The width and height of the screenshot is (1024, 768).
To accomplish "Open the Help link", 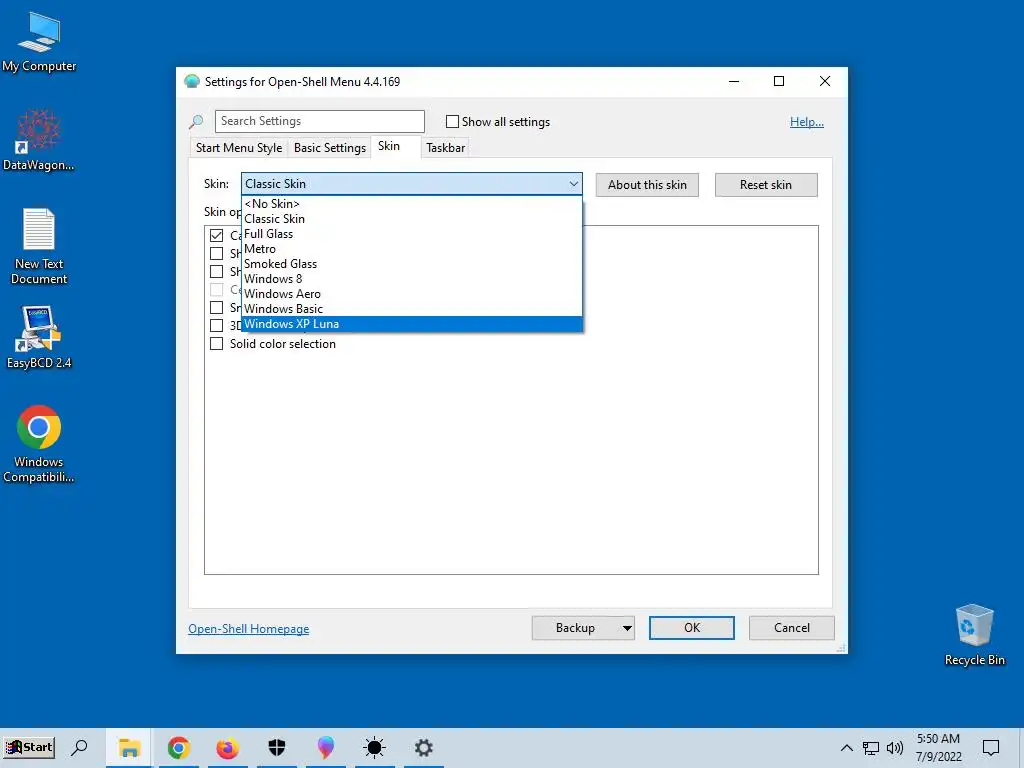I will (807, 121).
